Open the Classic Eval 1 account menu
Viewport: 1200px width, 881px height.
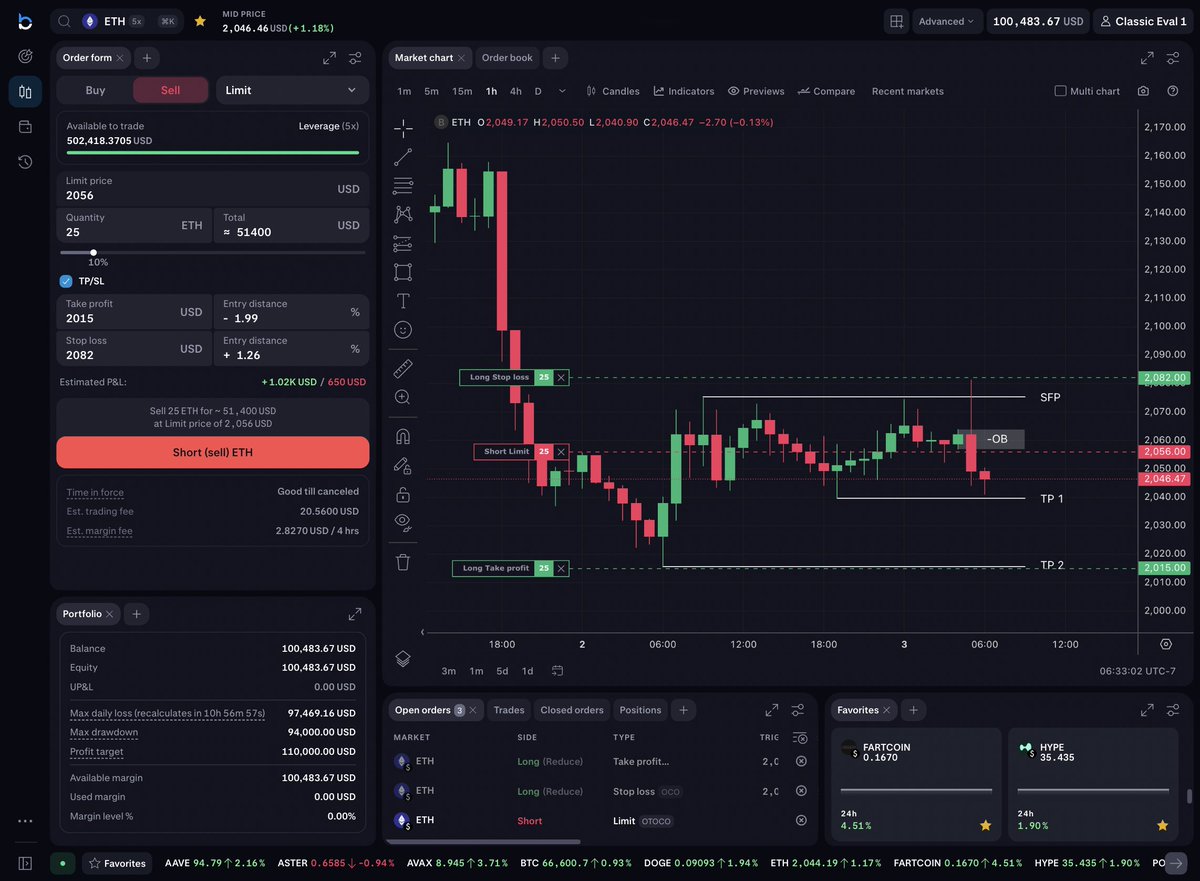point(1143,21)
